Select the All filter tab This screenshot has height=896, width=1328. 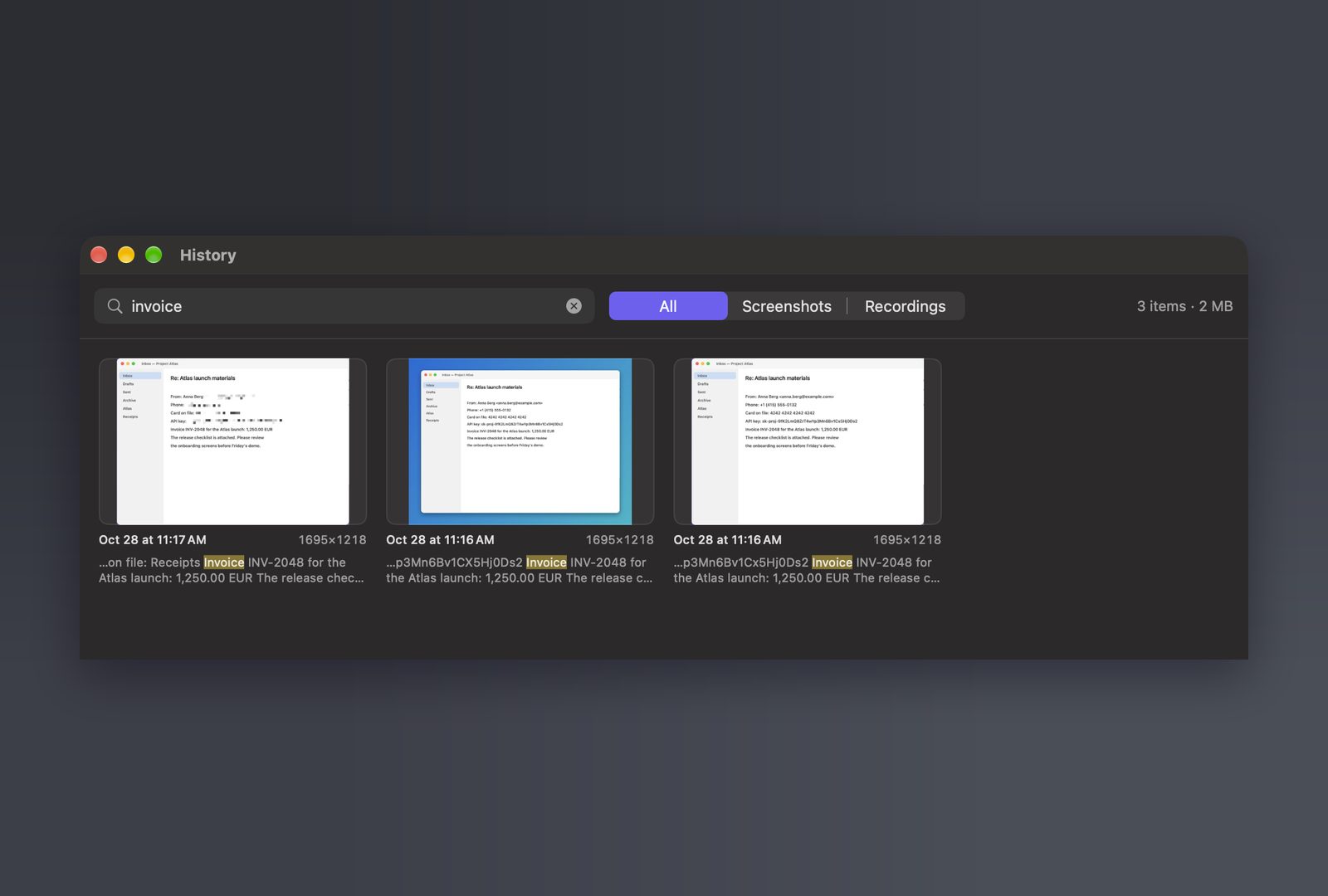[668, 306]
